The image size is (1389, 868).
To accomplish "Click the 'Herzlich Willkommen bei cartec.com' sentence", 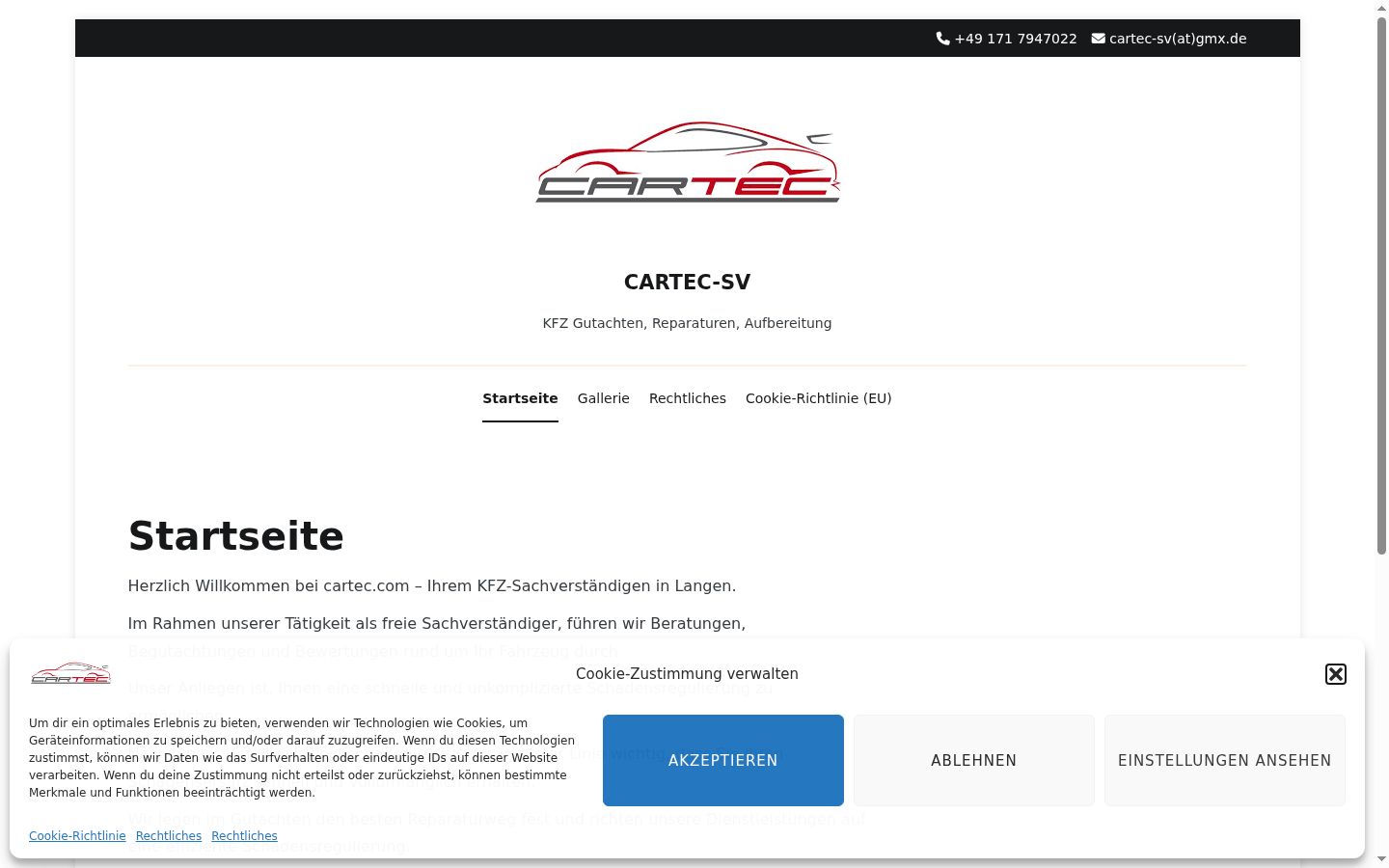I will click(x=432, y=586).
